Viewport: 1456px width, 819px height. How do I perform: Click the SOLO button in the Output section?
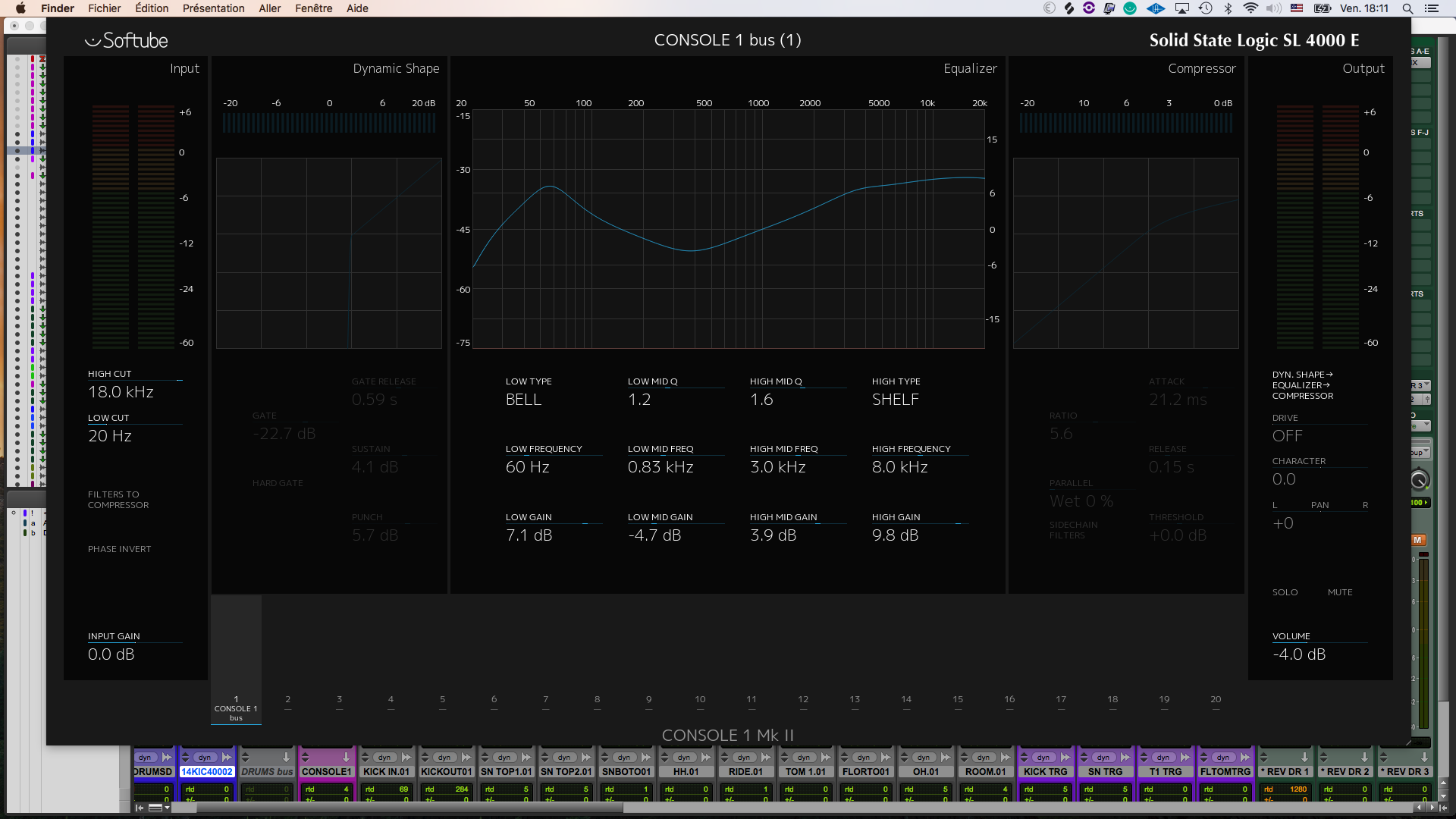(1285, 591)
